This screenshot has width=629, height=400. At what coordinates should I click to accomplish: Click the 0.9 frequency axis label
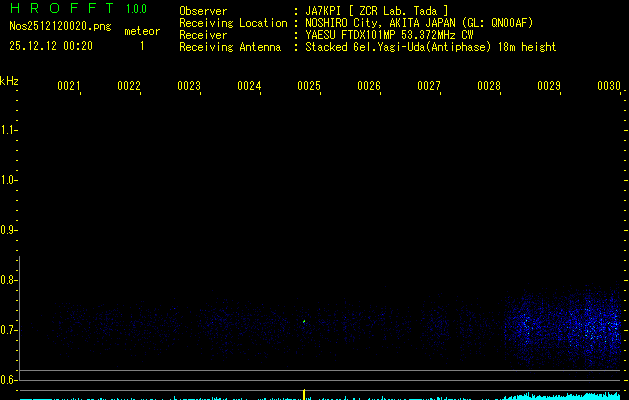tap(9, 230)
